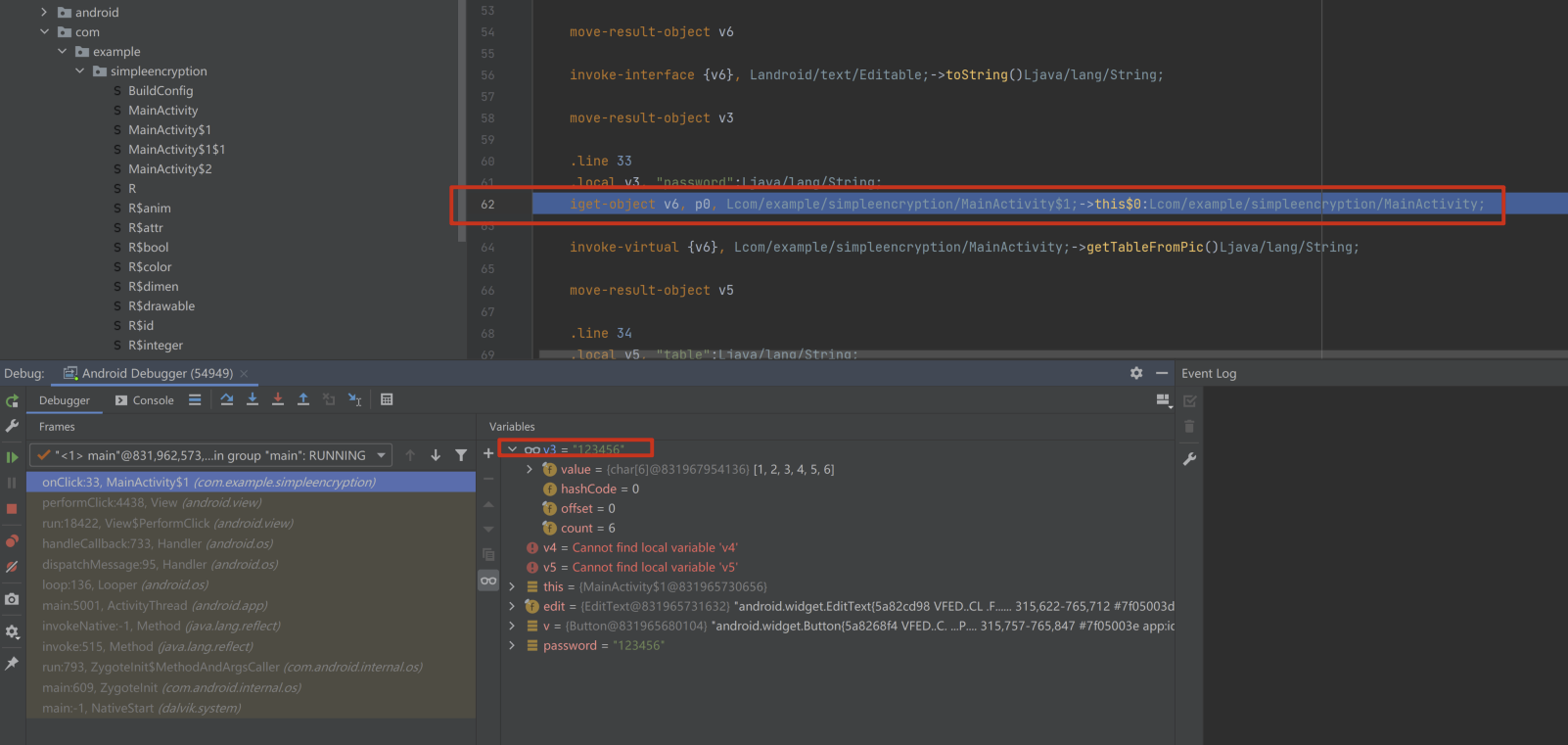Duplicate watch icon in Variables toolbar
The width and height of the screenshot is (1568, 745).
488,555
